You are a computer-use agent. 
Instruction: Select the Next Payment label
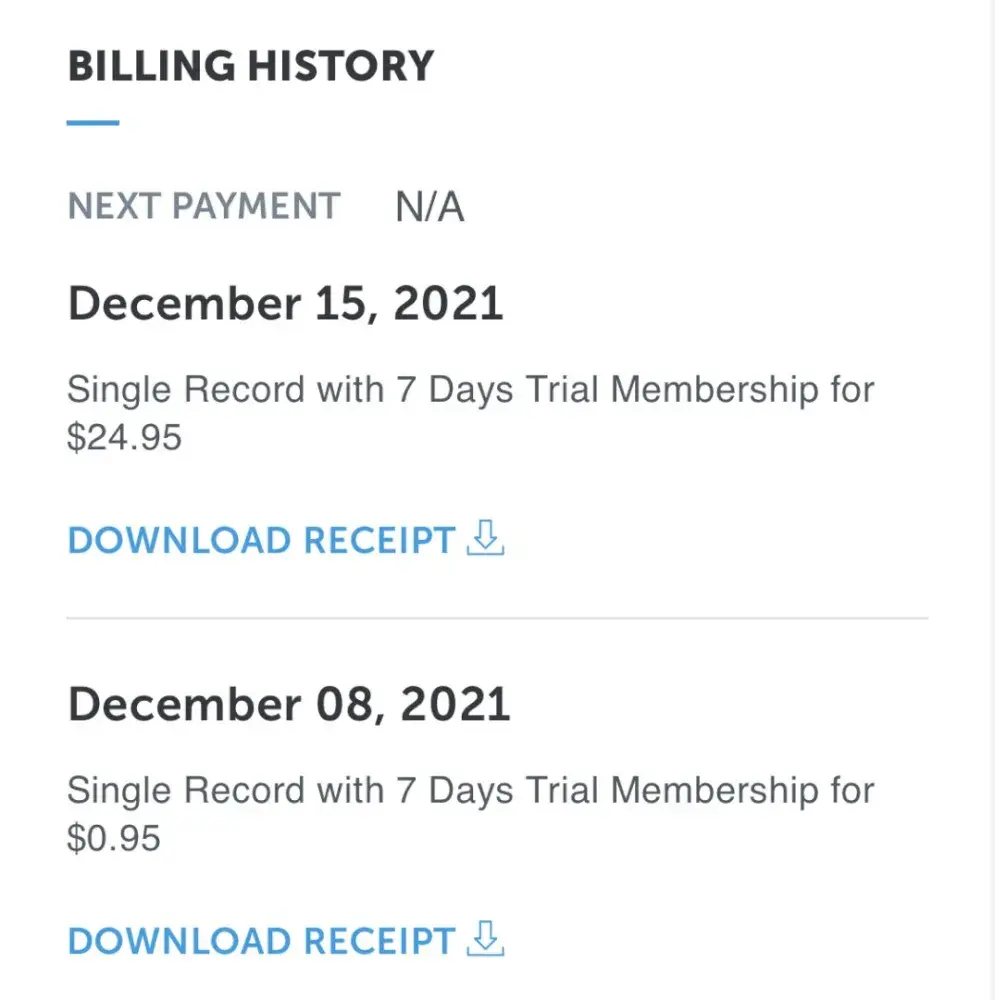(x=204, y=207)
